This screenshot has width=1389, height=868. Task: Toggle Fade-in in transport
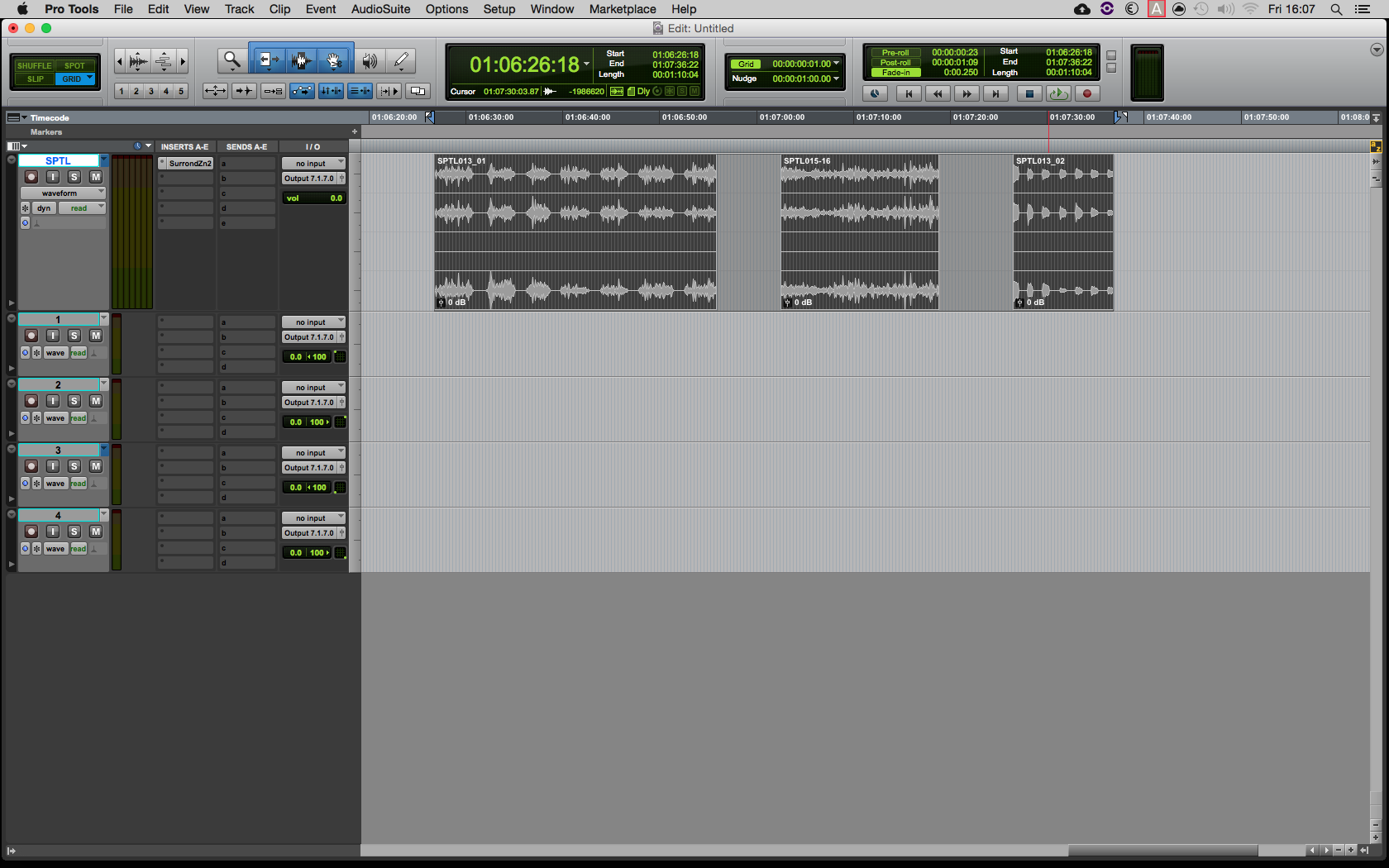[x=895, y=73]
